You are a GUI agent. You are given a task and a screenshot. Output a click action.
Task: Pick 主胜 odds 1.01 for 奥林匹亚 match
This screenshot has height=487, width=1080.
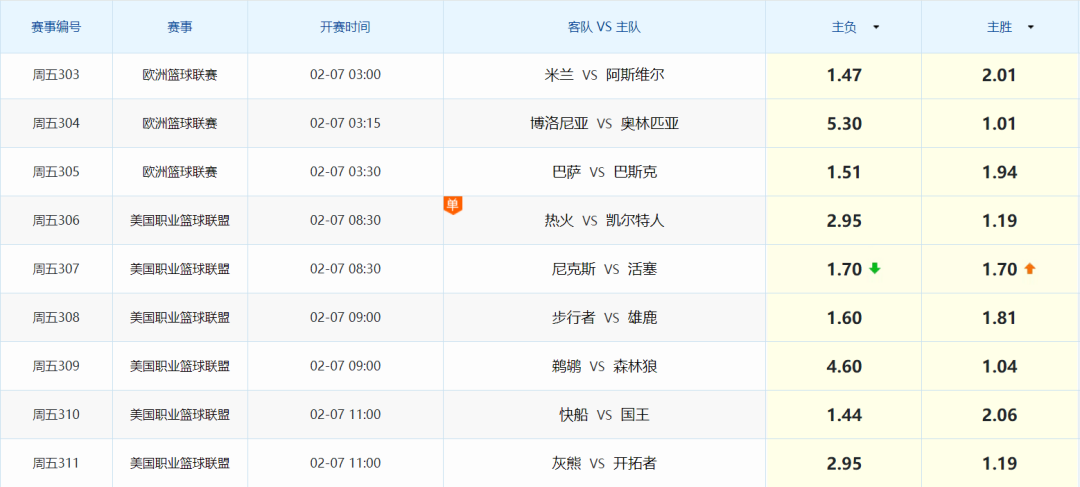click(x=999, y=124)
